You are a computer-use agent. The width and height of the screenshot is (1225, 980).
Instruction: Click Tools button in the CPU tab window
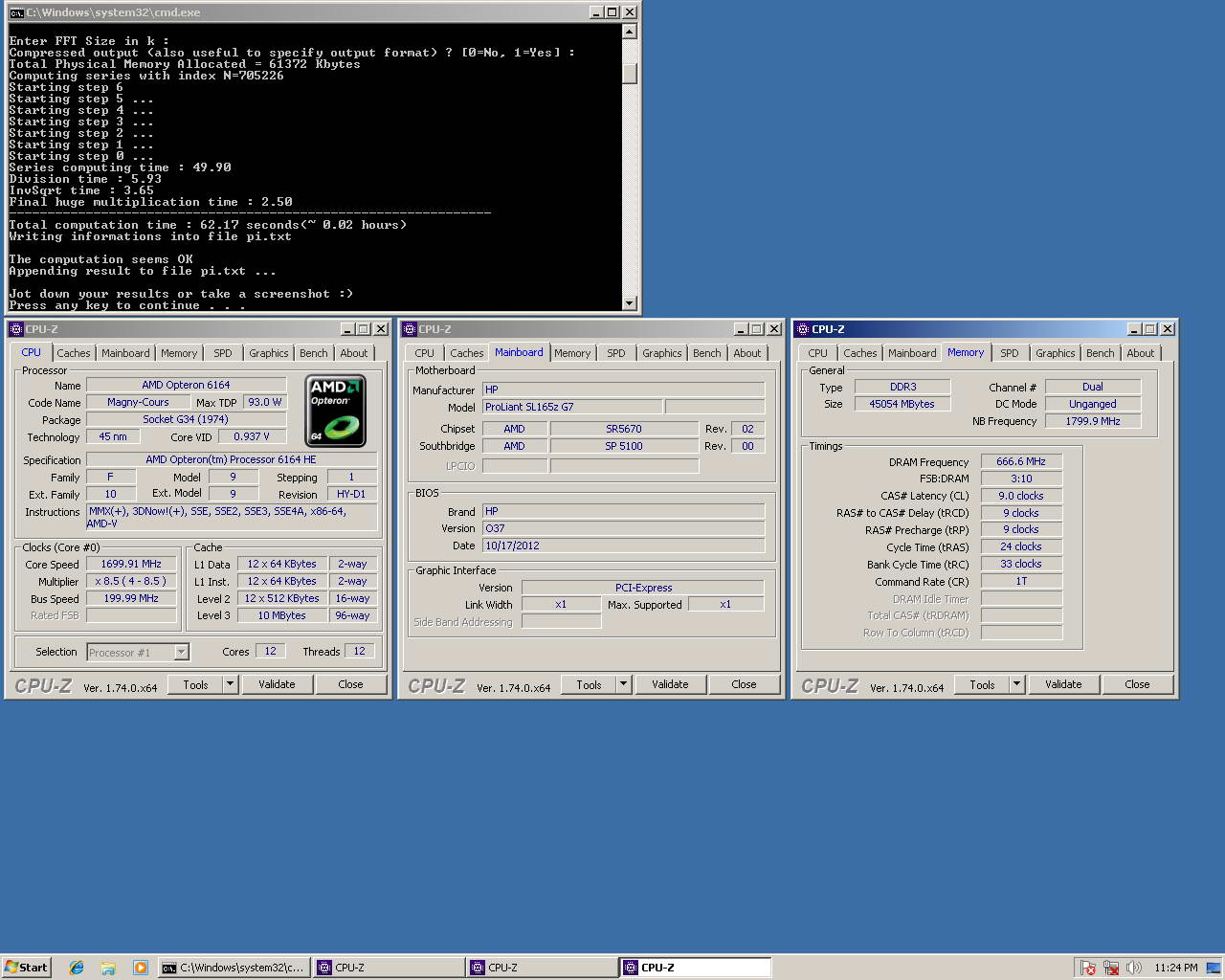click(x=195, y=684)
